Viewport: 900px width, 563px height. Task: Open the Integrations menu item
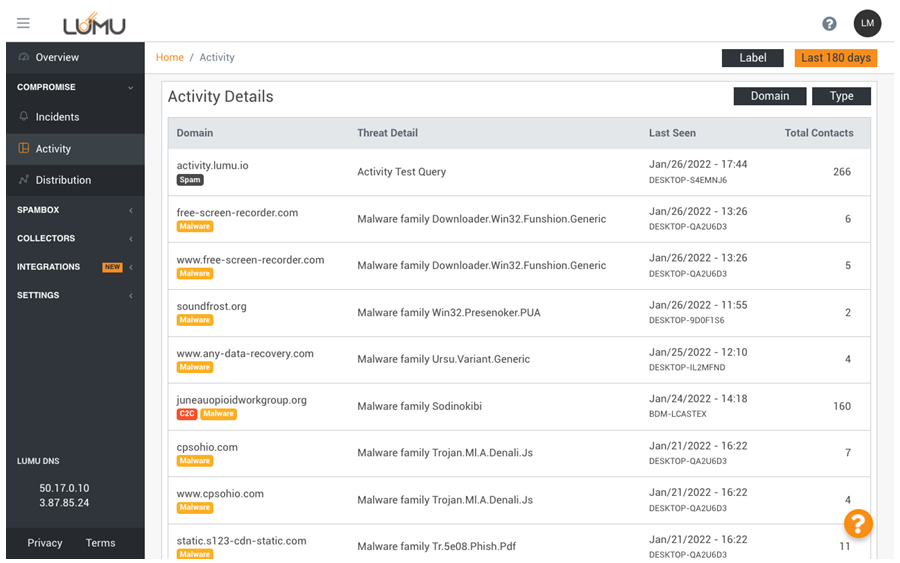coord(49,267)
